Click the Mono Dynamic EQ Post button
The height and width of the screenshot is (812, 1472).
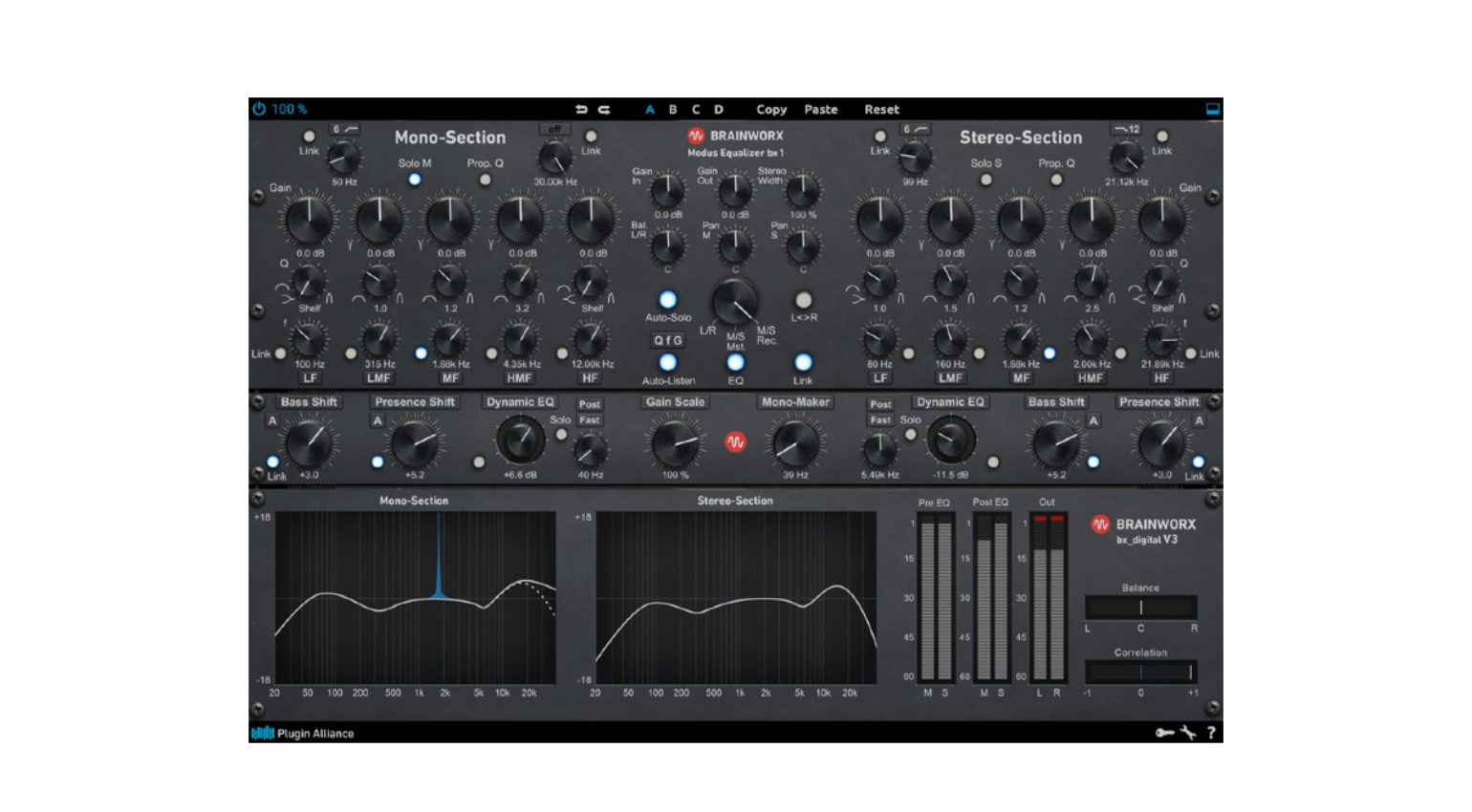tap(590, 404)
